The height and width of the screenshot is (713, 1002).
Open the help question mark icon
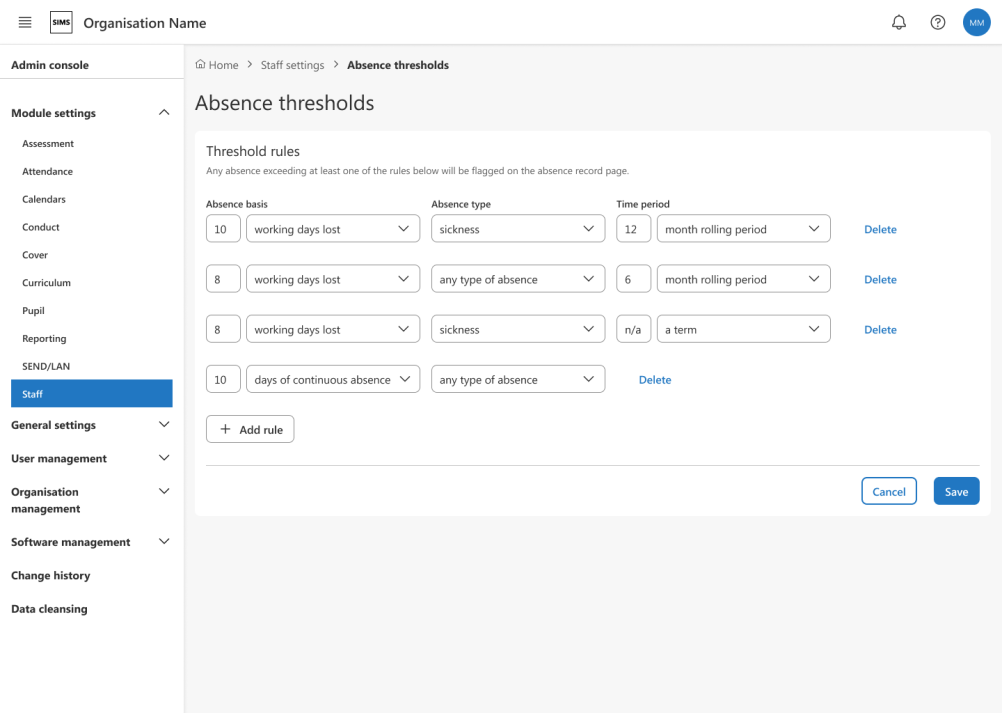937,22
